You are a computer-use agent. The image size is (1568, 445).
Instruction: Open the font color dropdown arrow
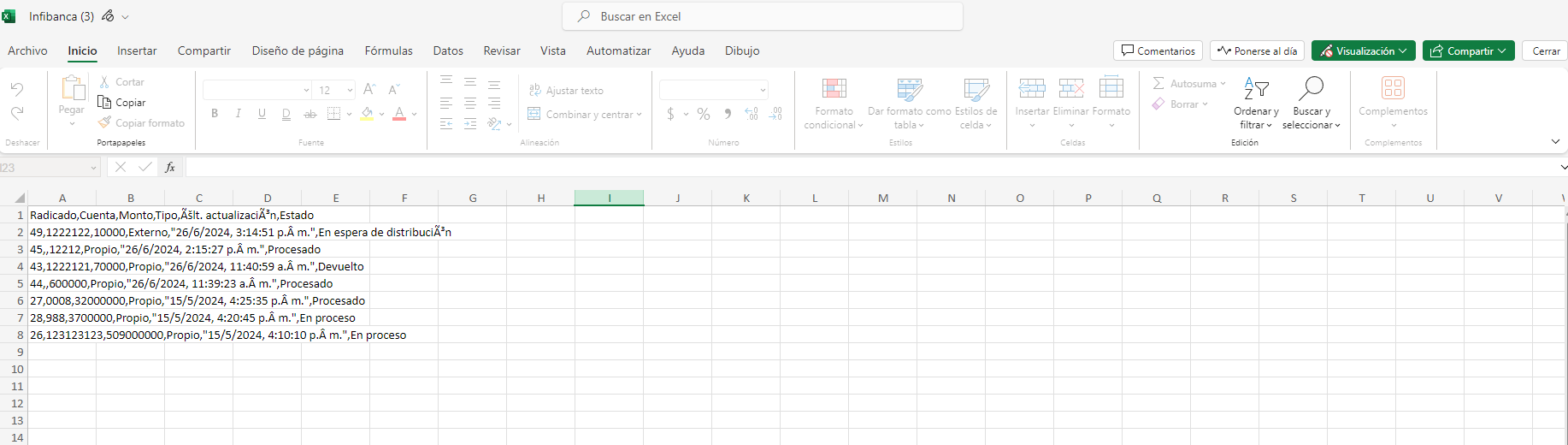(415, 114)
